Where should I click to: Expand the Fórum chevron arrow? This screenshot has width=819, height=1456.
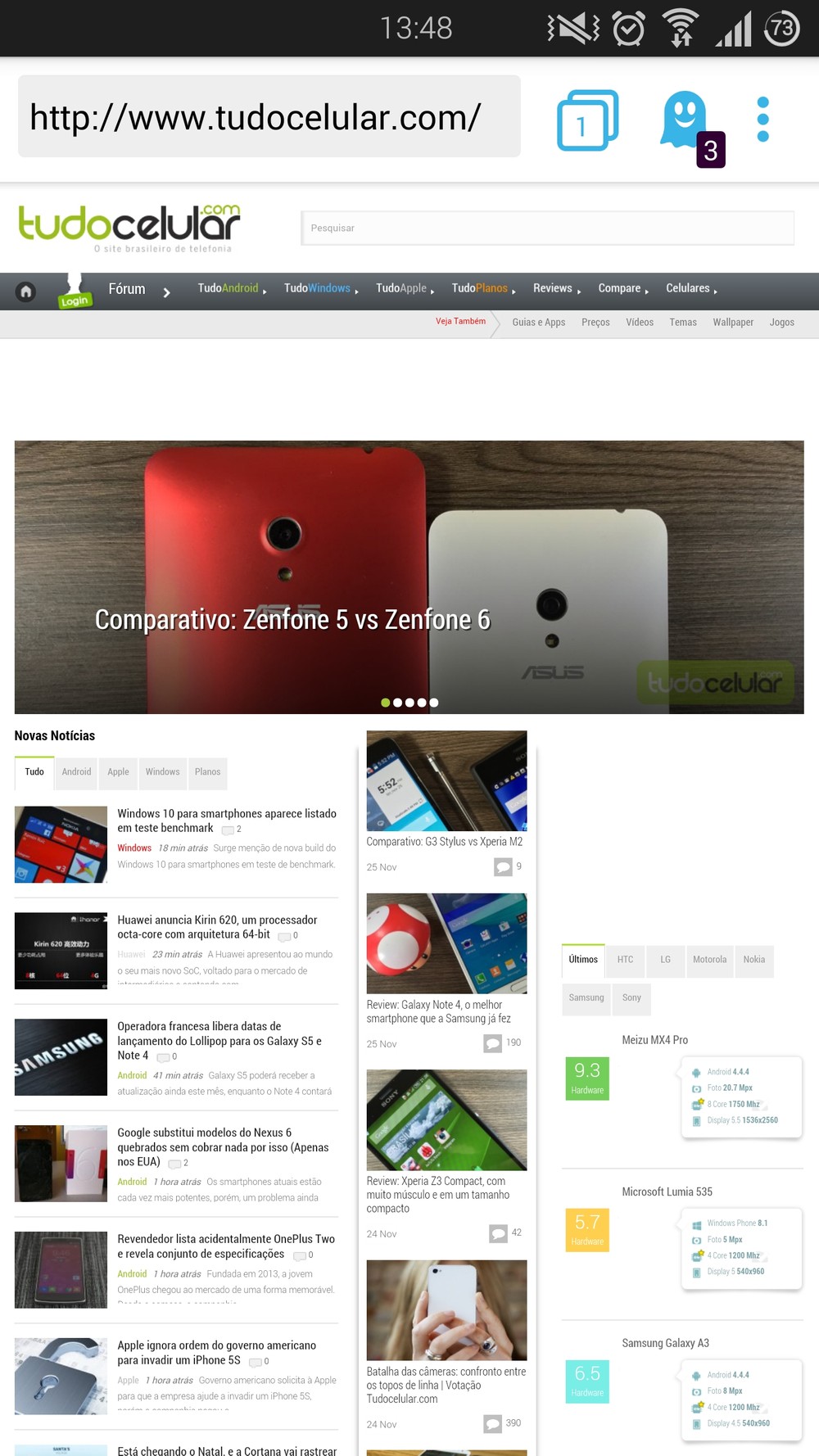[x=166, y=292]
